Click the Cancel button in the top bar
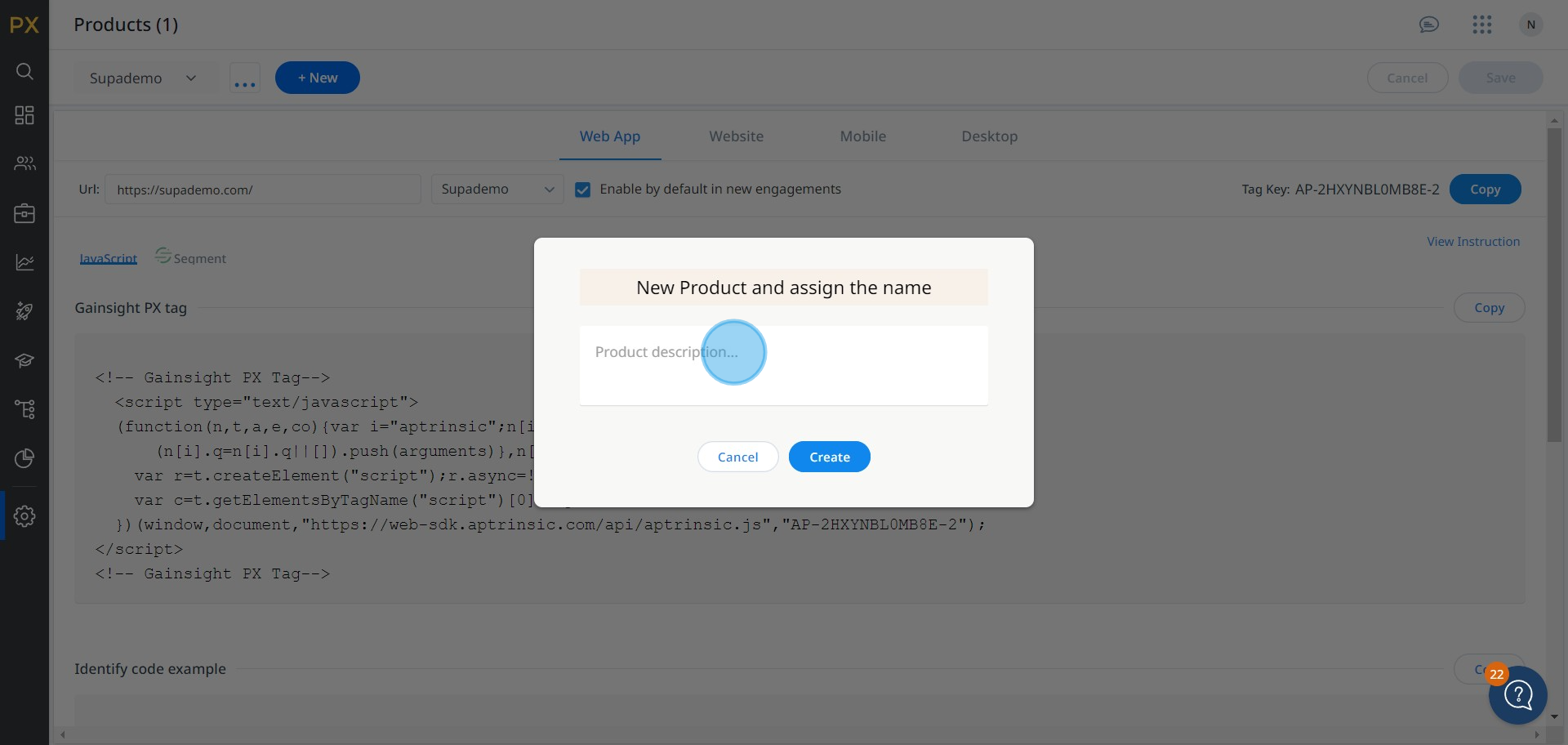 1408,78
